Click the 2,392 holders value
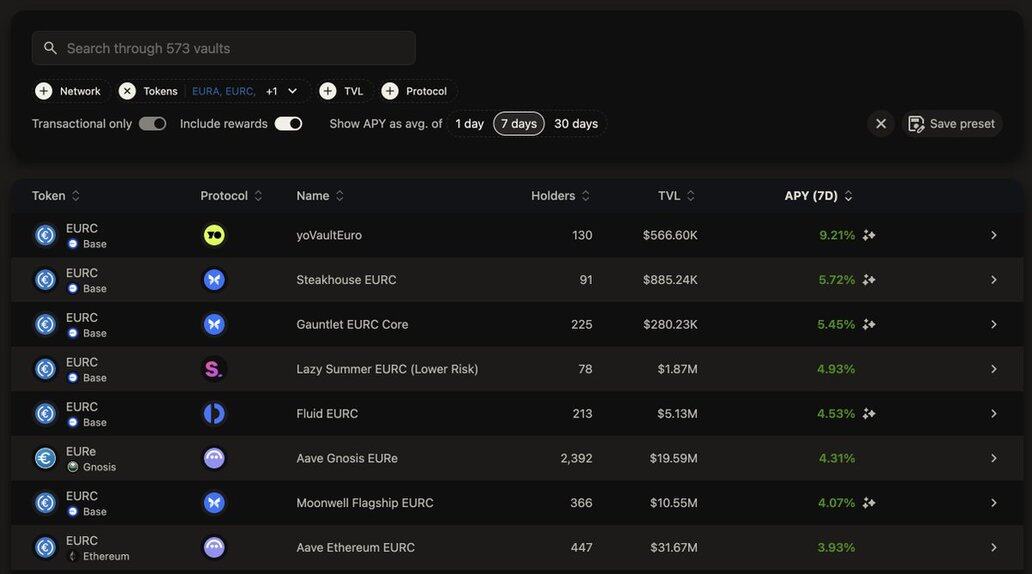This screenshot has height=574, width=1032. pos(577,458)
